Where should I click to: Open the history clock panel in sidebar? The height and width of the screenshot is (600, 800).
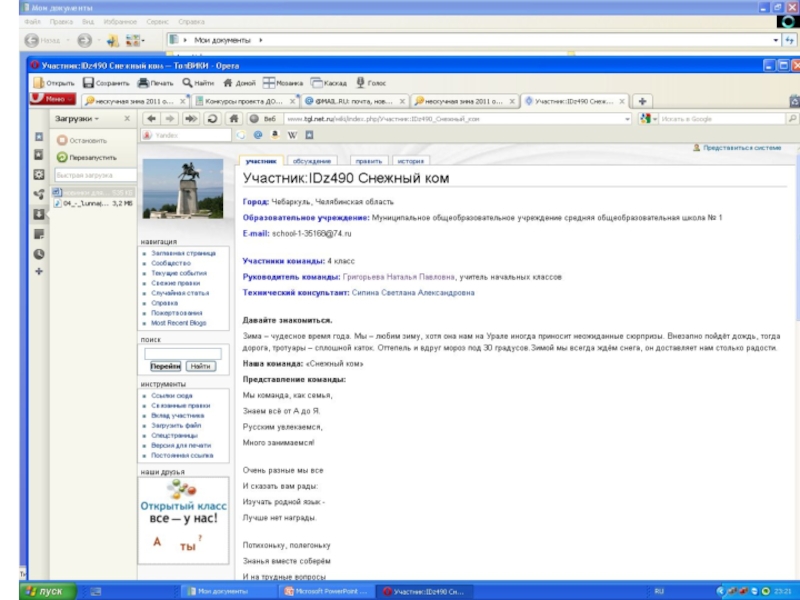(39, 253)
